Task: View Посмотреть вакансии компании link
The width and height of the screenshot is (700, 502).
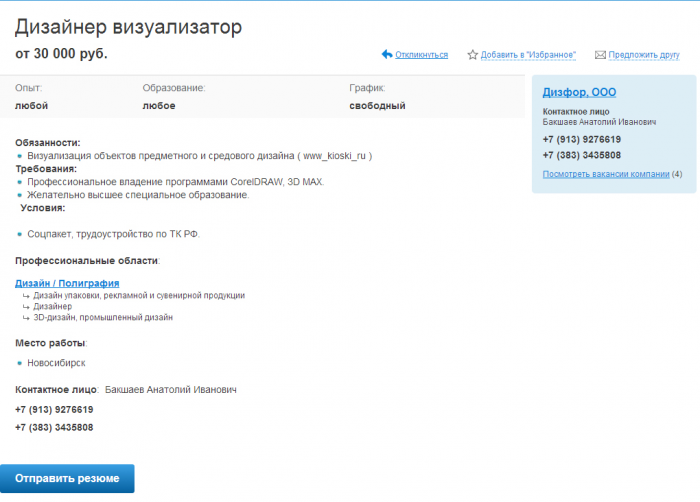Action: tap(605, 174)
